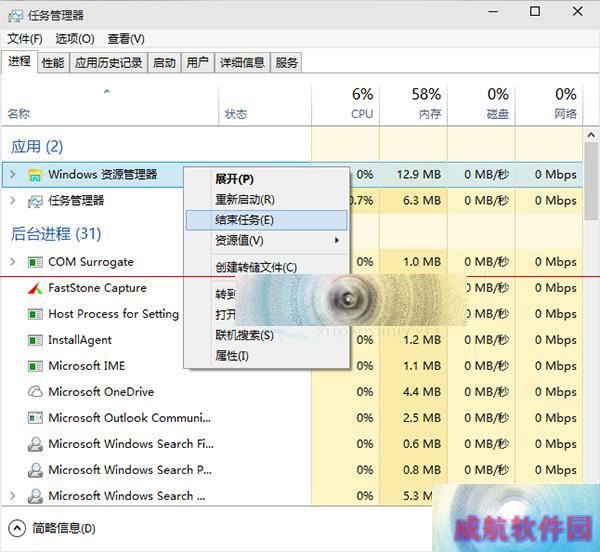Click the InstallAgent process icon
The height and width of the screenshot is (552, 600).
(x=35, y=340)
